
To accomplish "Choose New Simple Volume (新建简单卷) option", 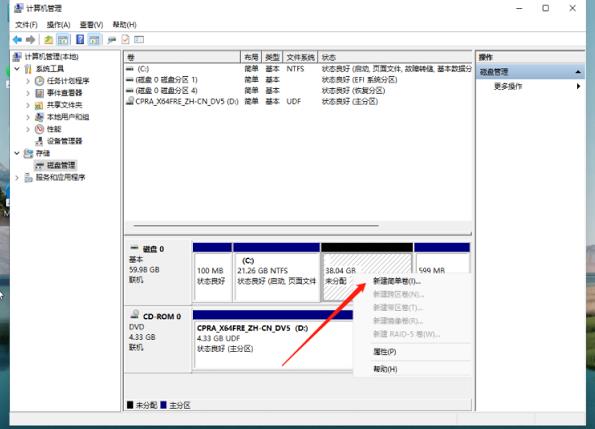I will (x=397, y=281).
